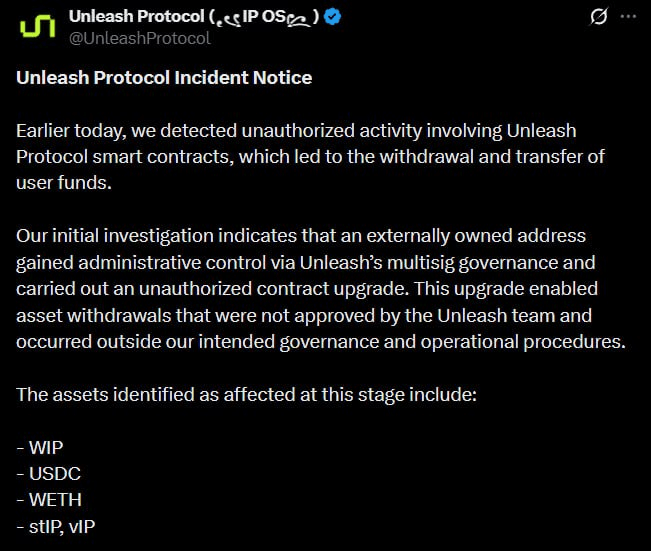651x551 pixels.
Task: Open the Unleash Protocol profile avatar
Action: [38, 27]
